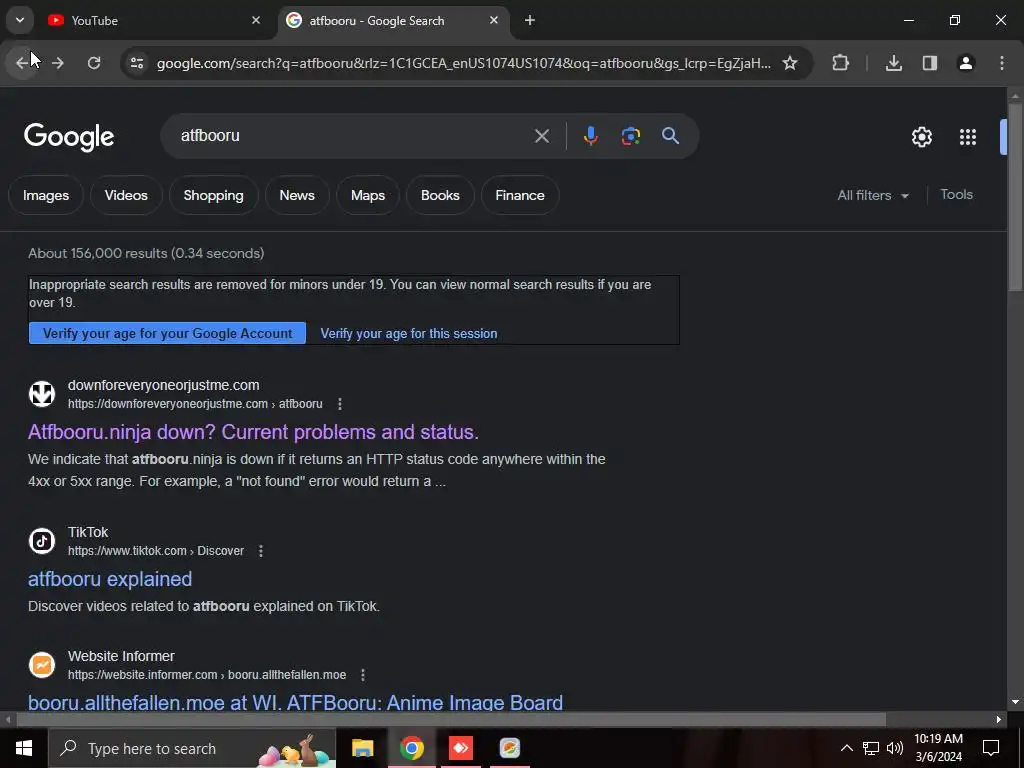The width and height of the screenshot is (1024, 768).
Task: Click the scroll right arrow on horizontal scrollbar
Action: 999,720
